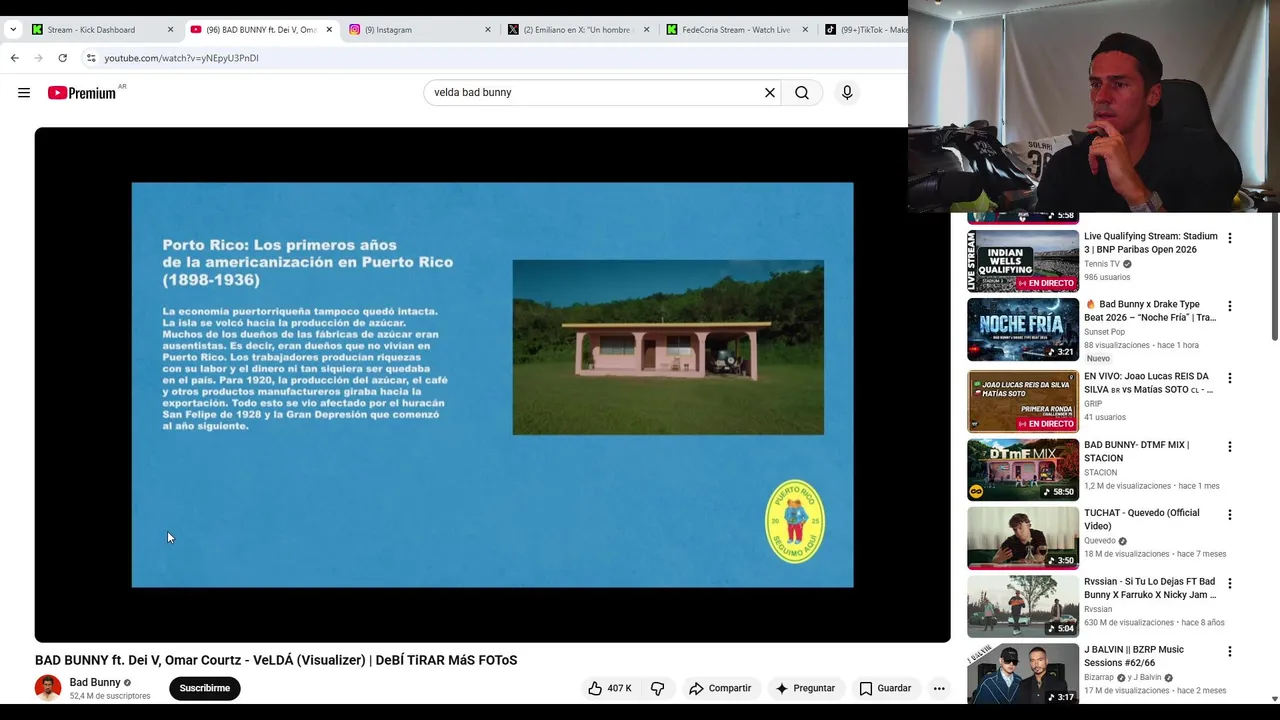1280x720 pixels.
Task: Open options for TUCHAT Quevedo video
Action: tap(1230, 515)
